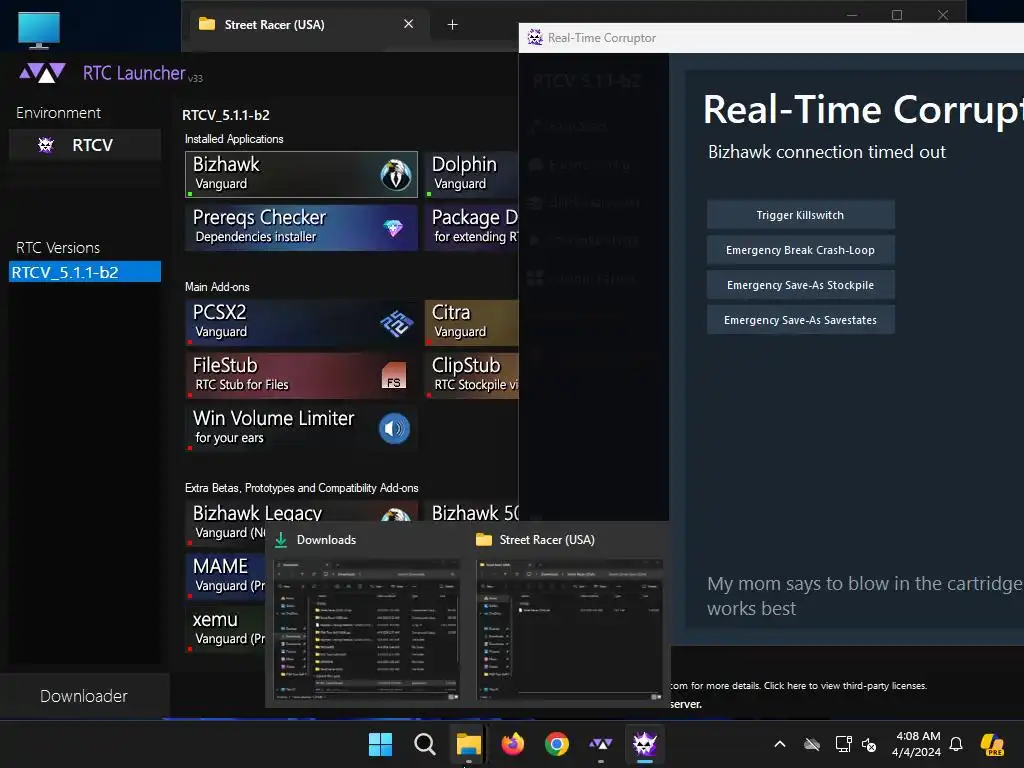Click Emergency Save-As Savestates button
Screen dimensions: 1024x768
801,320
